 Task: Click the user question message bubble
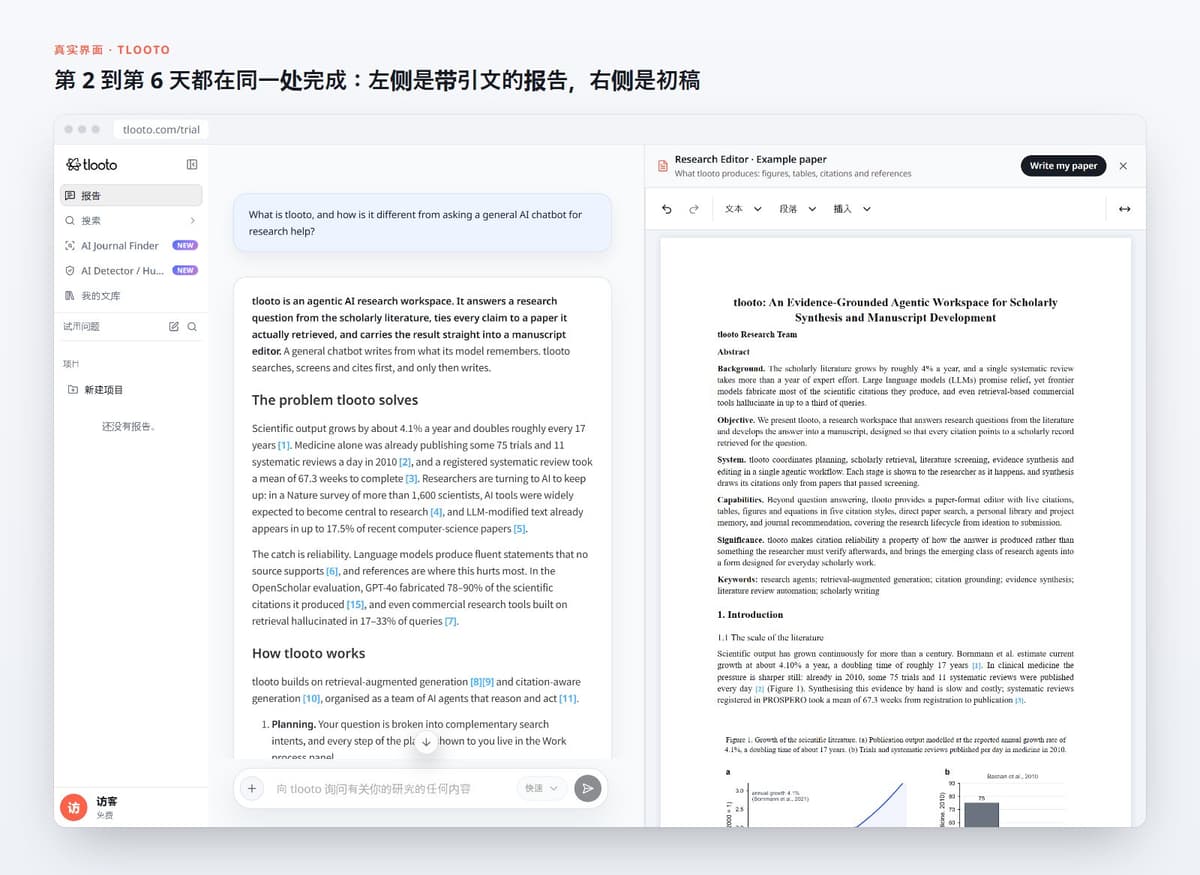tap(422, 222)
